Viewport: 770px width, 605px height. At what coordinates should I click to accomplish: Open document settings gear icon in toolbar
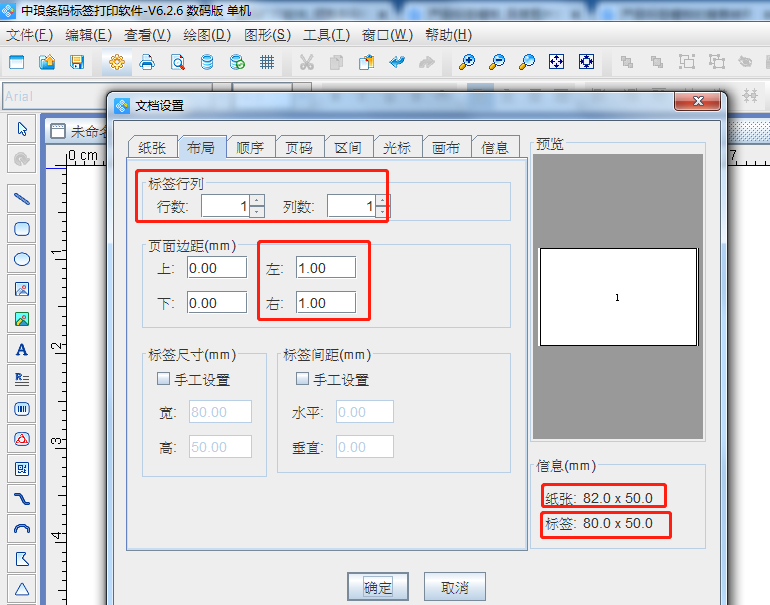click(117, 62)
